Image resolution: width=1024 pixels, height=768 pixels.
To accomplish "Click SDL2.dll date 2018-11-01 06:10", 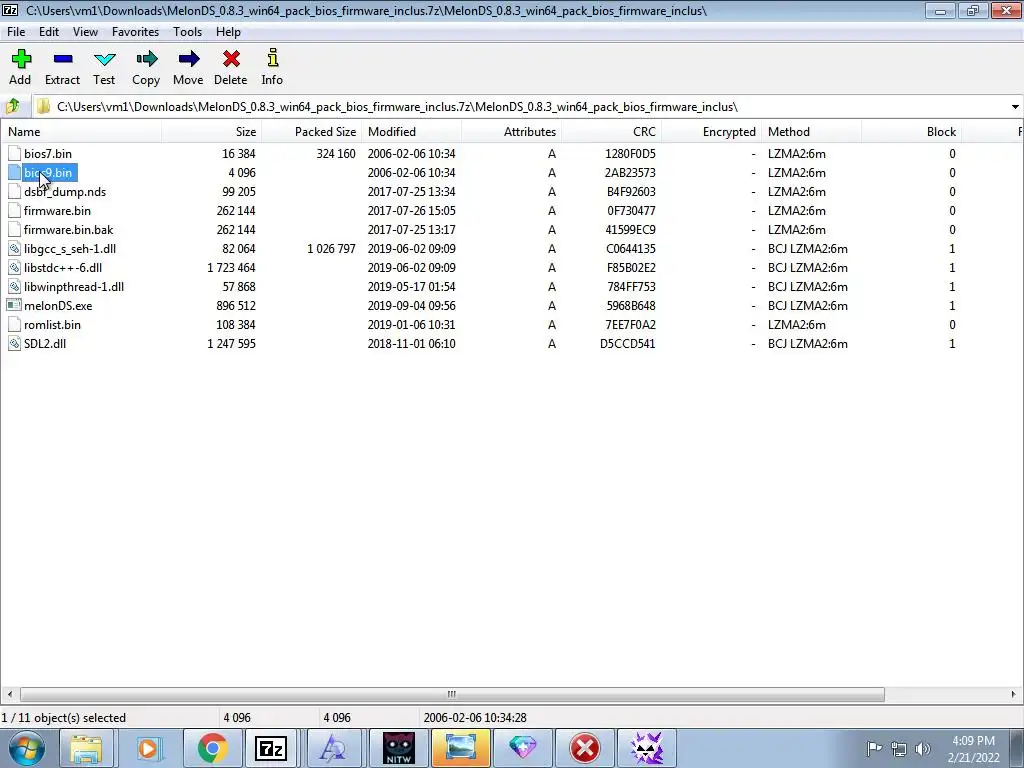I will 411,344.
